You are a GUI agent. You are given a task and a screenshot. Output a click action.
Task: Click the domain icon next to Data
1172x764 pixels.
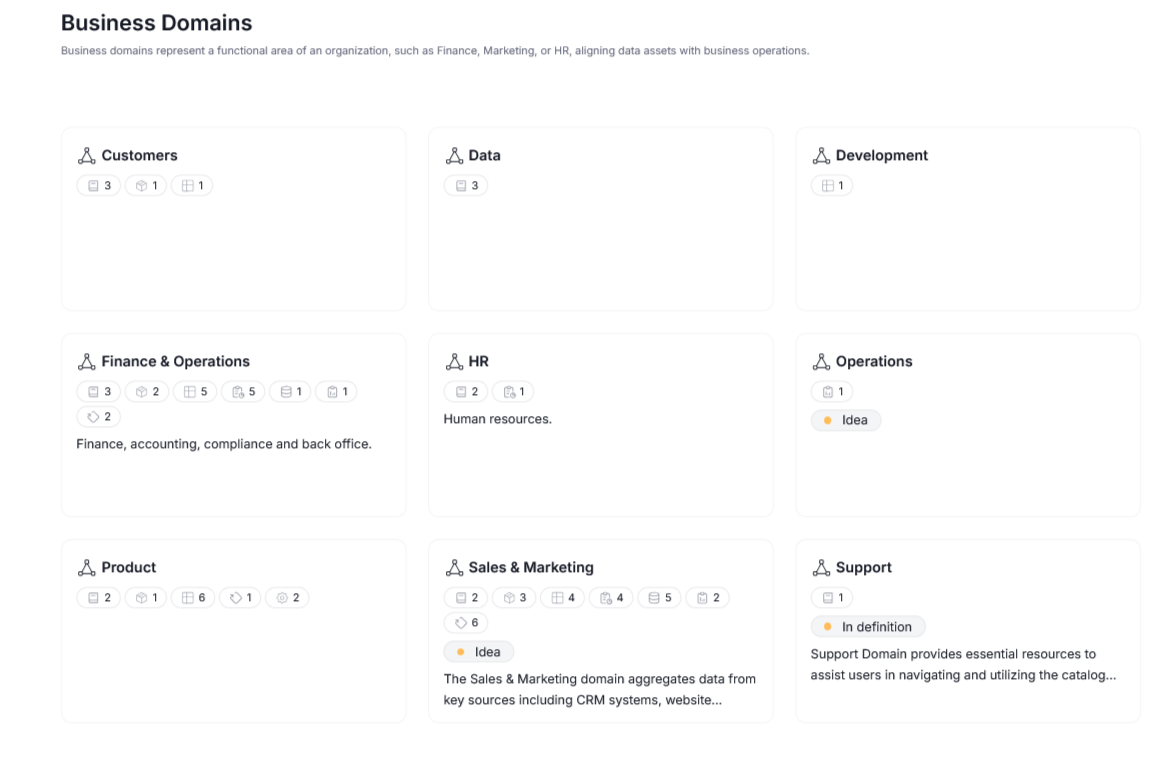454,156
